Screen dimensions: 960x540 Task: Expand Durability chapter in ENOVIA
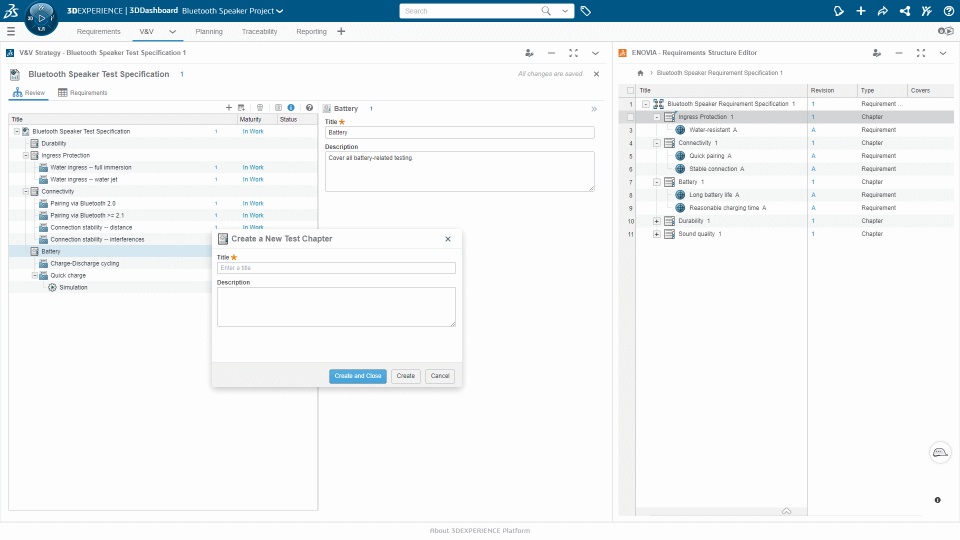(656, 221)
